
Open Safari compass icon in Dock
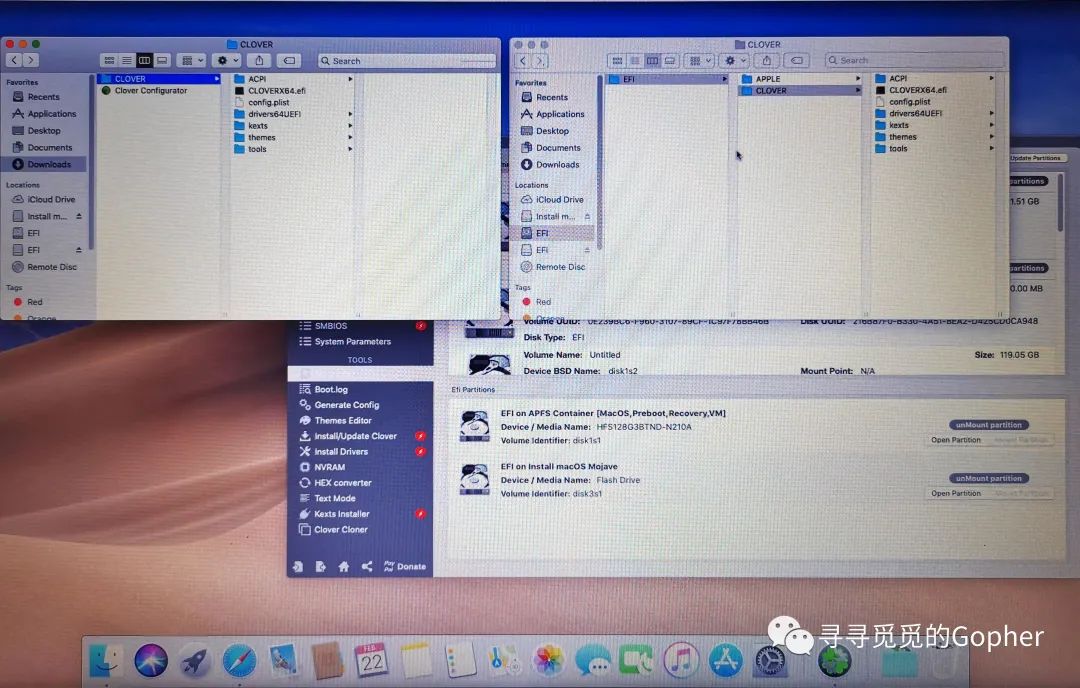240,660
